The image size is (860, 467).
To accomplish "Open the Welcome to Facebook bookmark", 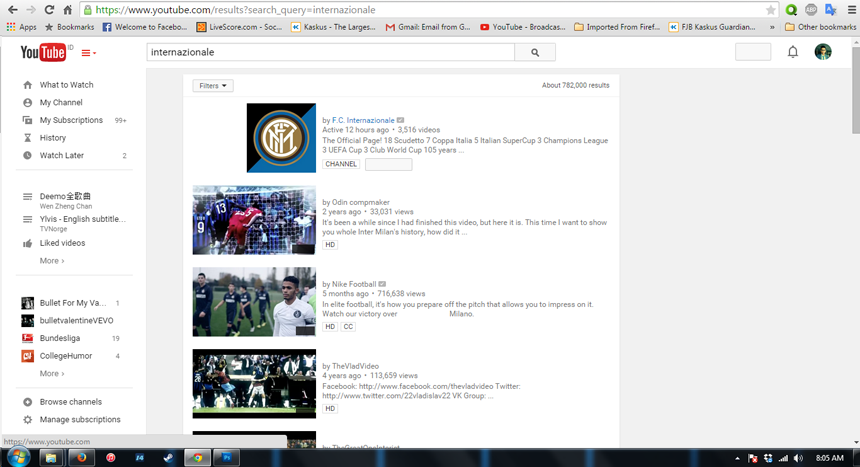I will 145,27.
